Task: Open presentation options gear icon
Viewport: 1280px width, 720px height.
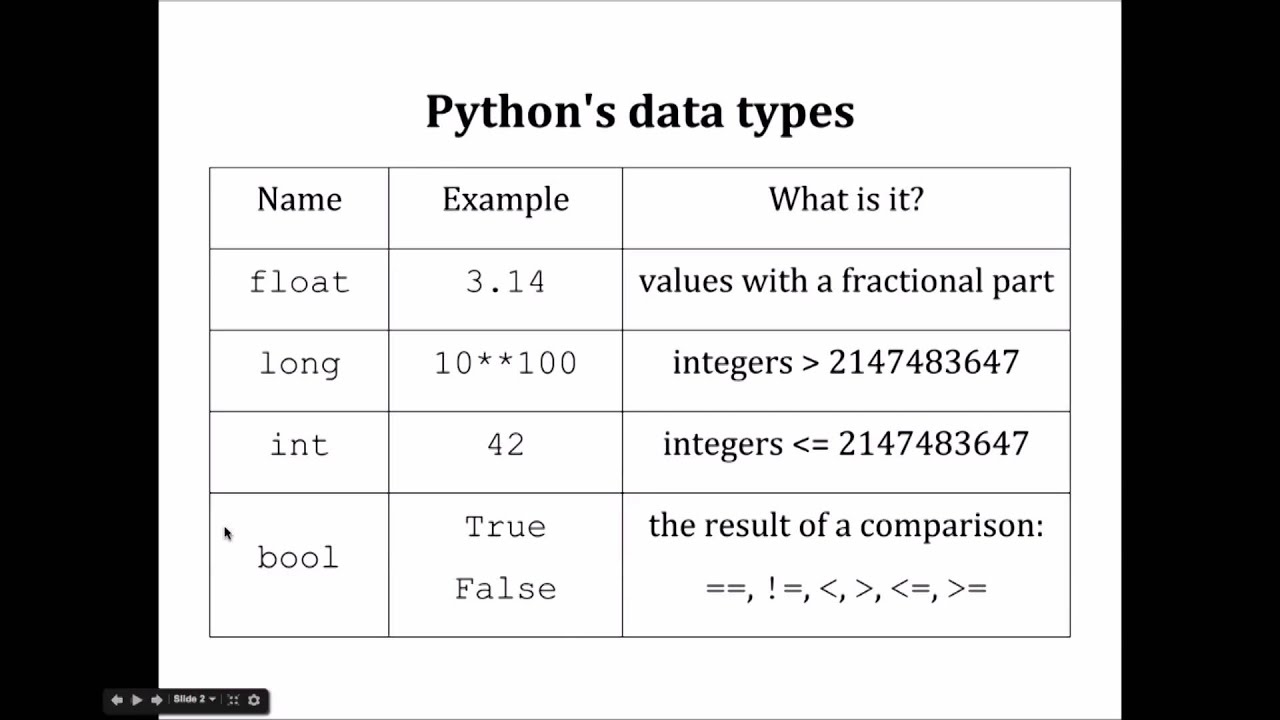Action: (254, 700)
